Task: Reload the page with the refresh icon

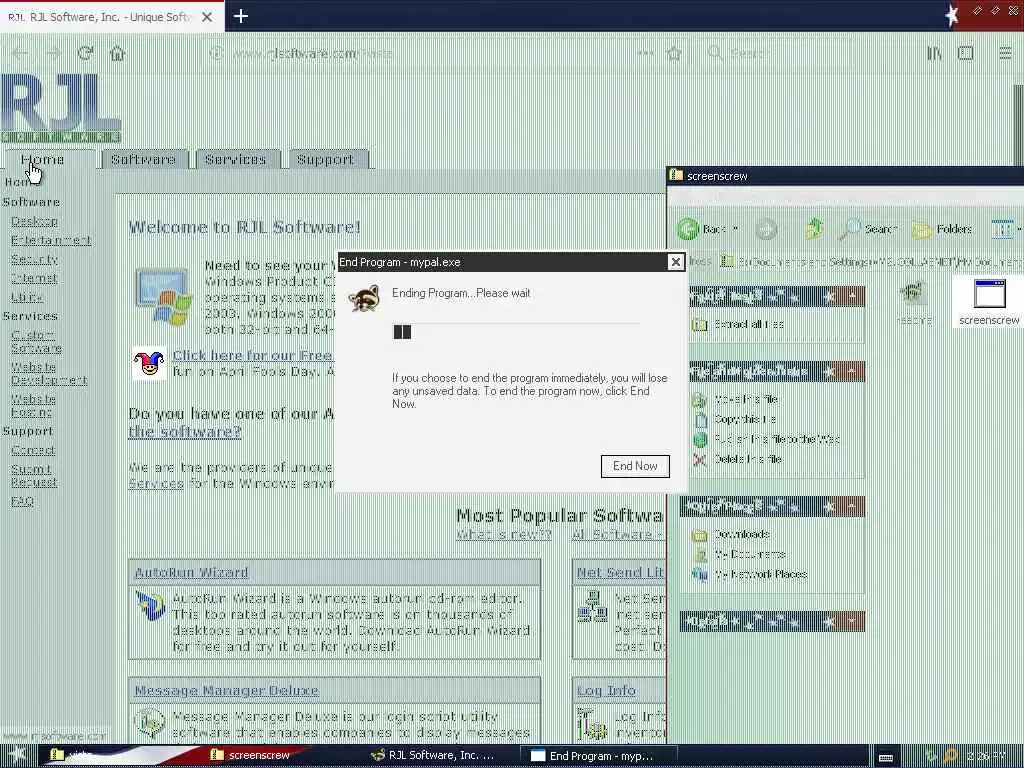Action: 85,53
